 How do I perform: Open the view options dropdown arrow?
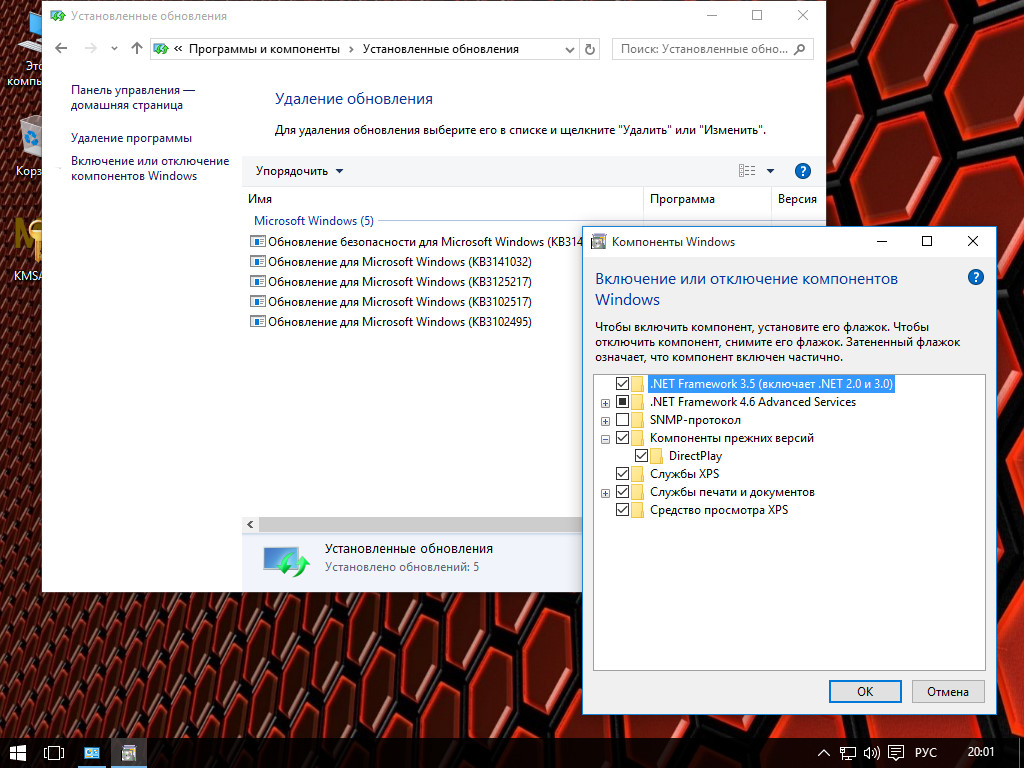point(770,171)
